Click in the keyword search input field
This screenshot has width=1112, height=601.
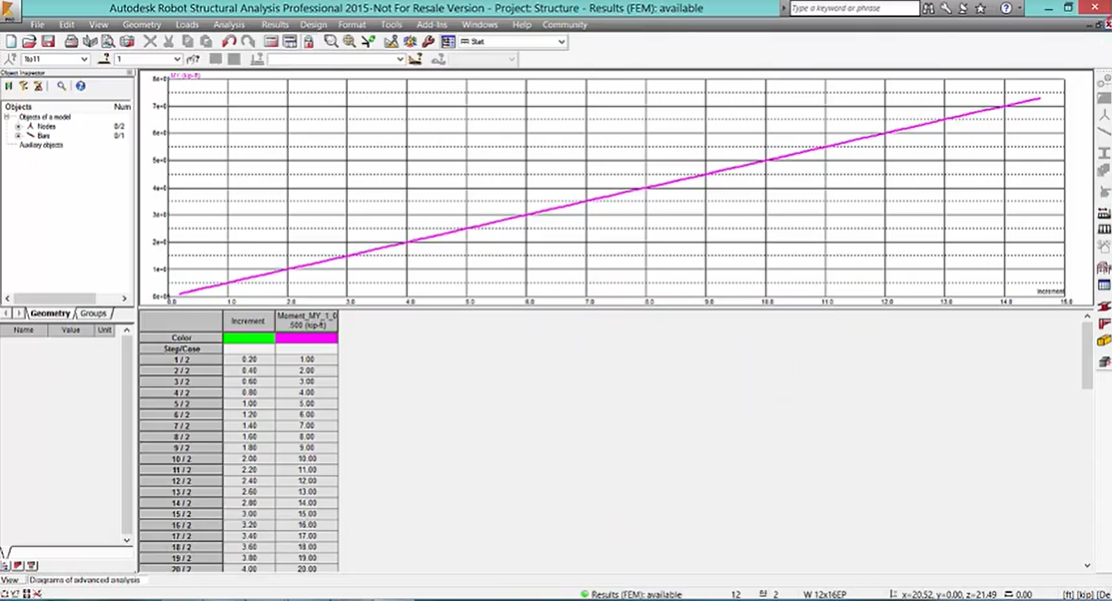(x=853, y=8)
